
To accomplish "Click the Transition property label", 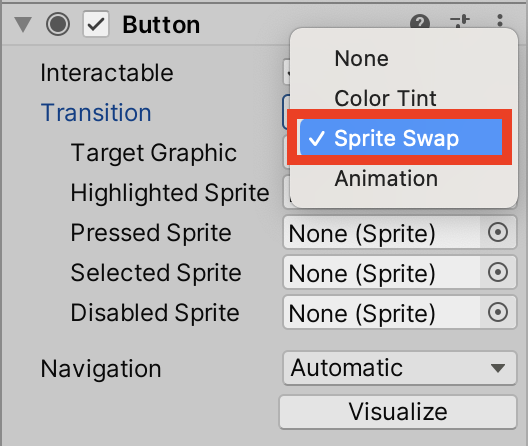I will point(96,113).
